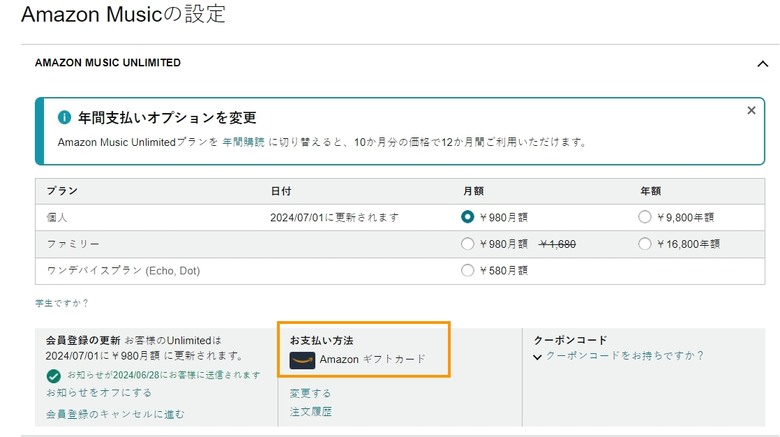Click the 個人 plan row label
This screenshot has height=437, width=780.
coord(57,218)
